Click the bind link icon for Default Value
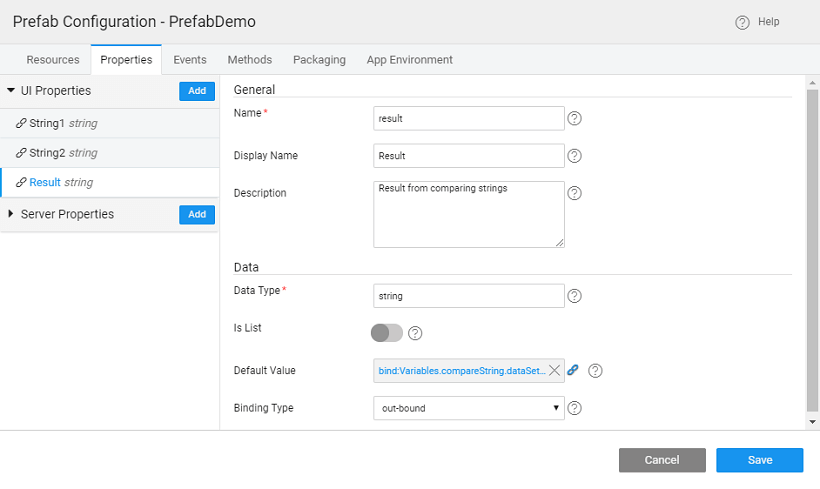This screenshot has height=489, width=820. coord(573,370)
